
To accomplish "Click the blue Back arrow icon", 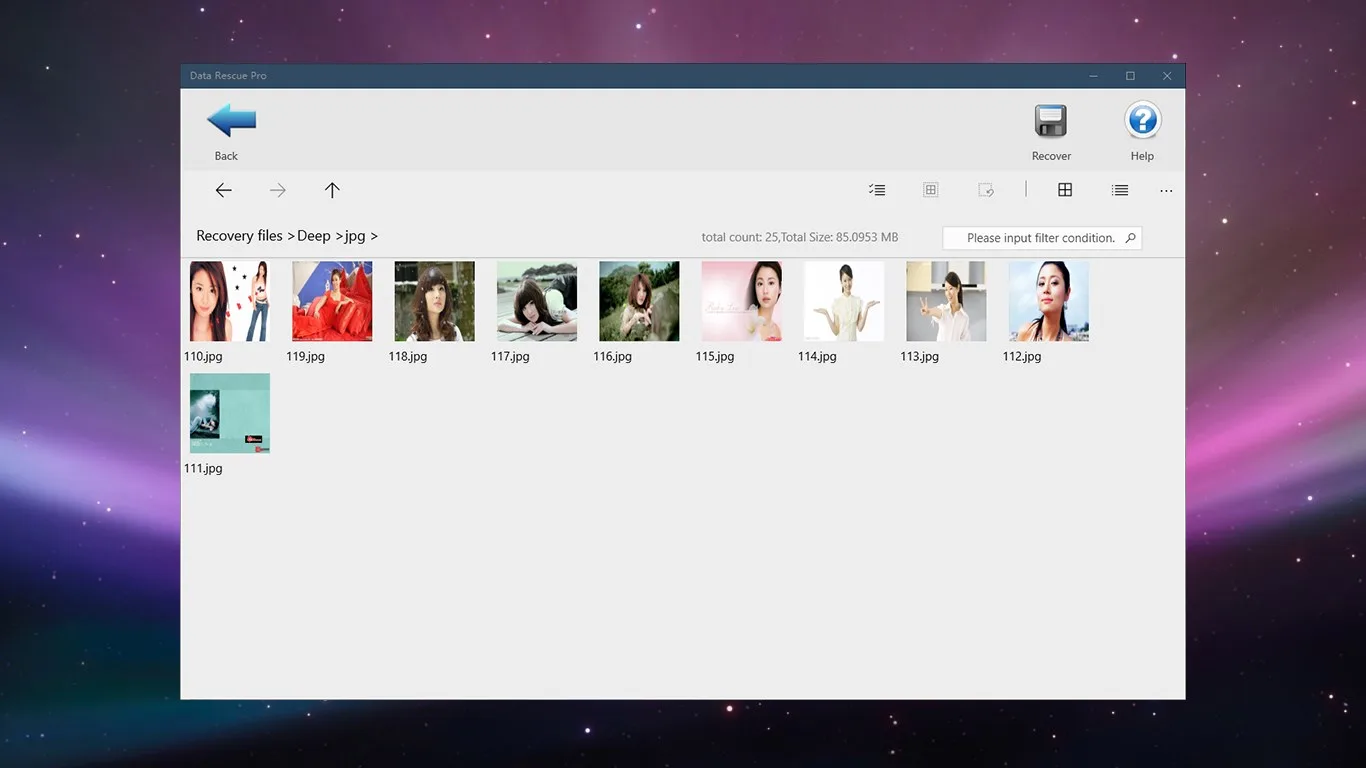I will [x=231, y=120].
